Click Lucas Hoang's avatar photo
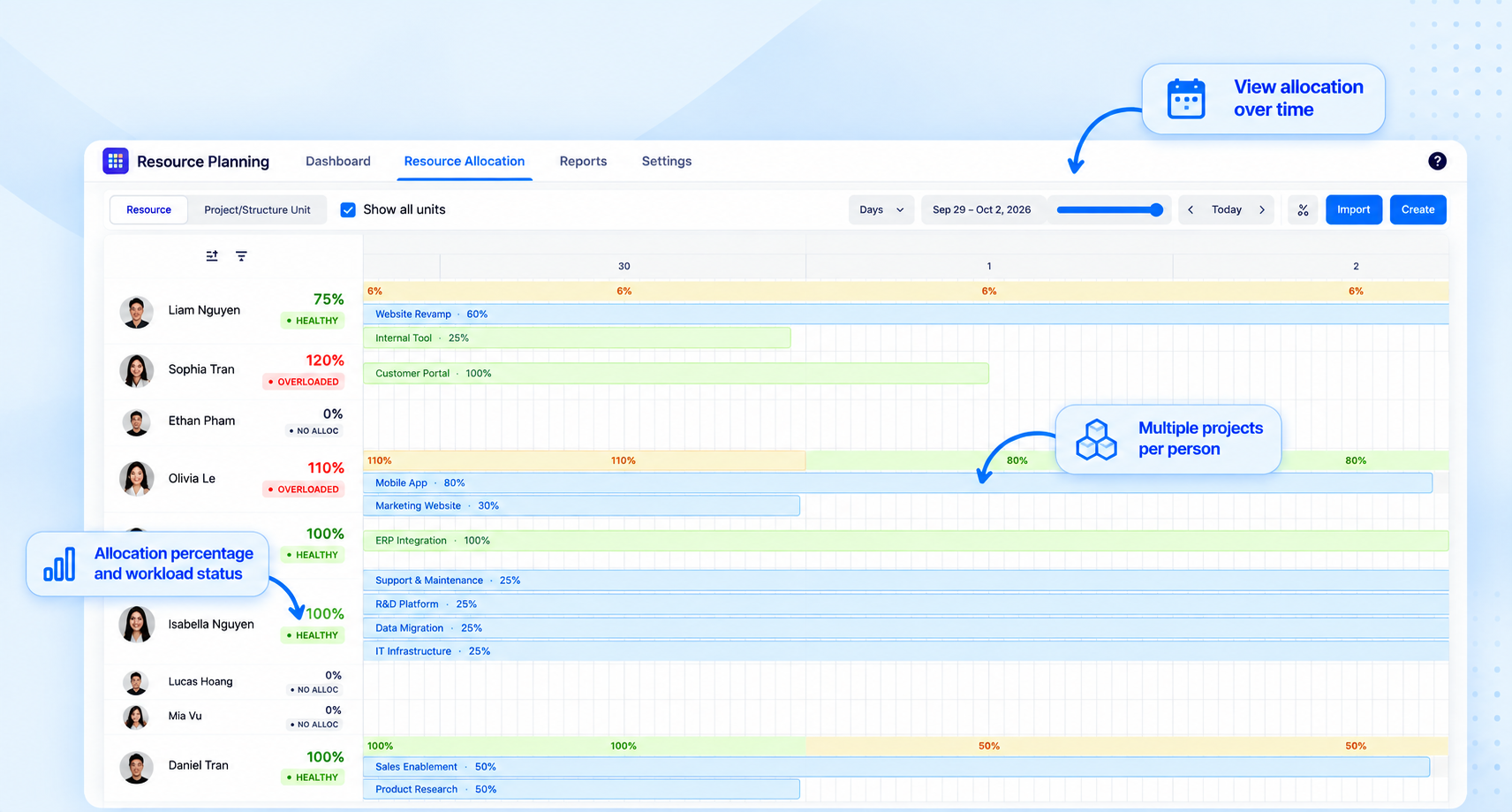This screenshot has height=812, width=1512. point(135,682)
